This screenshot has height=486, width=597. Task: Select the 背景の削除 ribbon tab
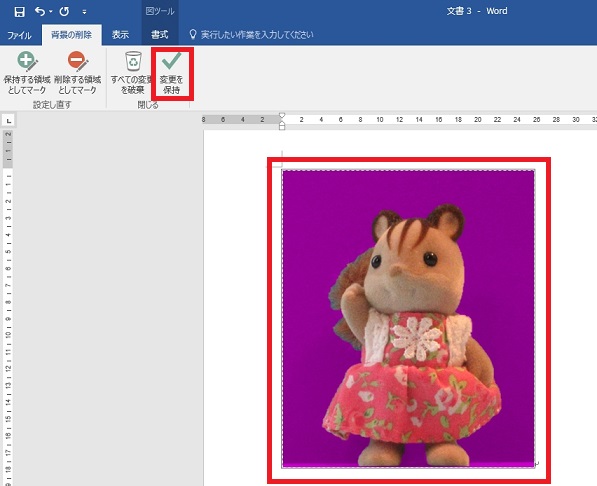tap(71, 35)
